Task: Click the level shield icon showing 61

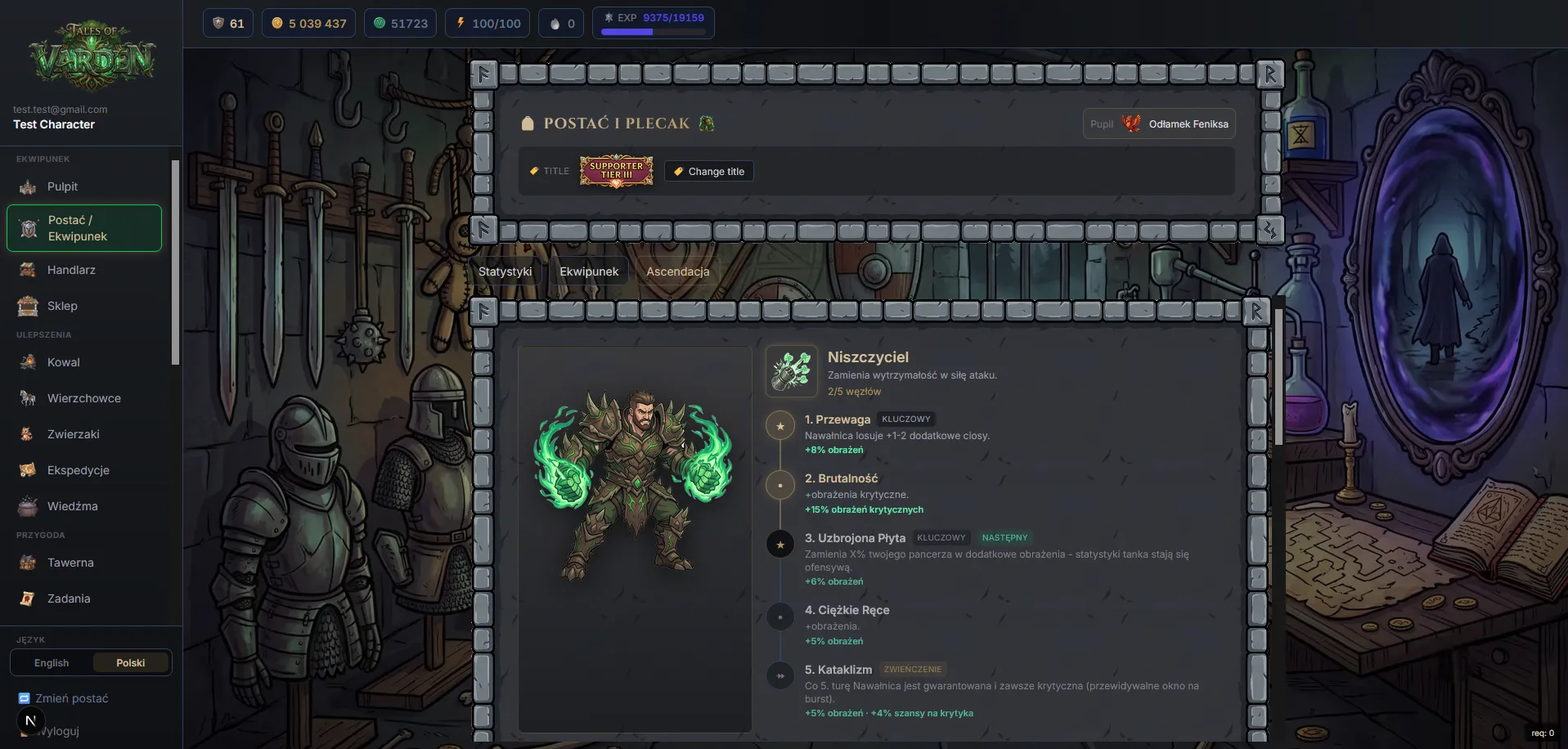Action: 218,23
